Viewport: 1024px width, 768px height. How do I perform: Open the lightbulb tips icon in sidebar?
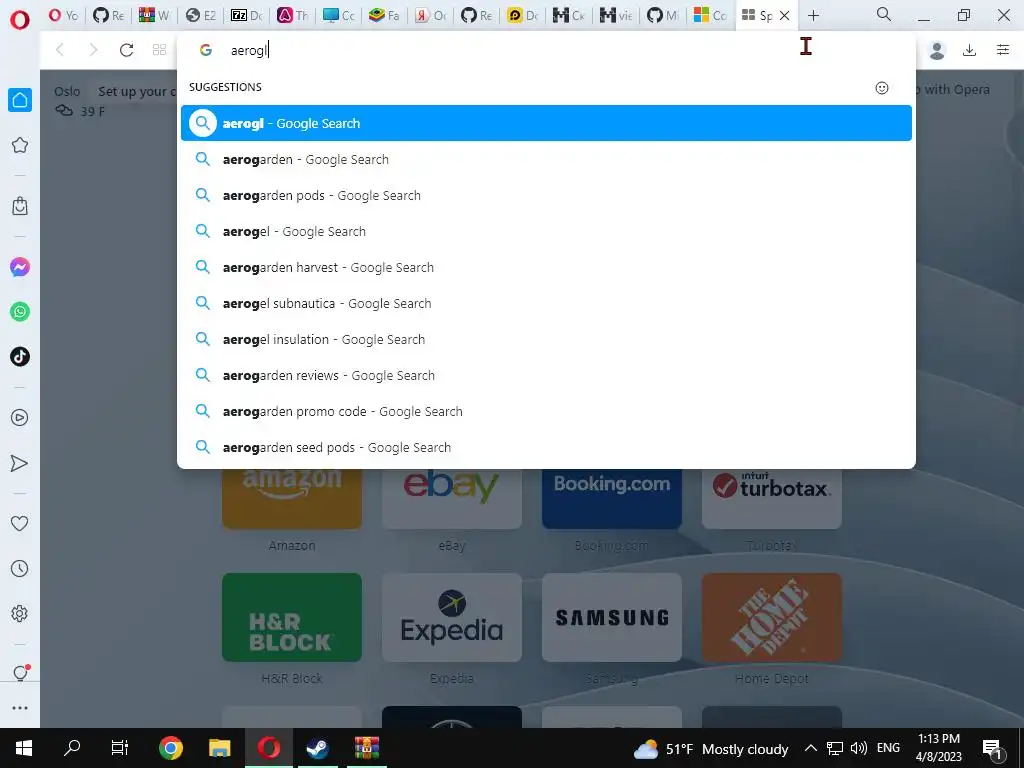click(x=20, y=673)
